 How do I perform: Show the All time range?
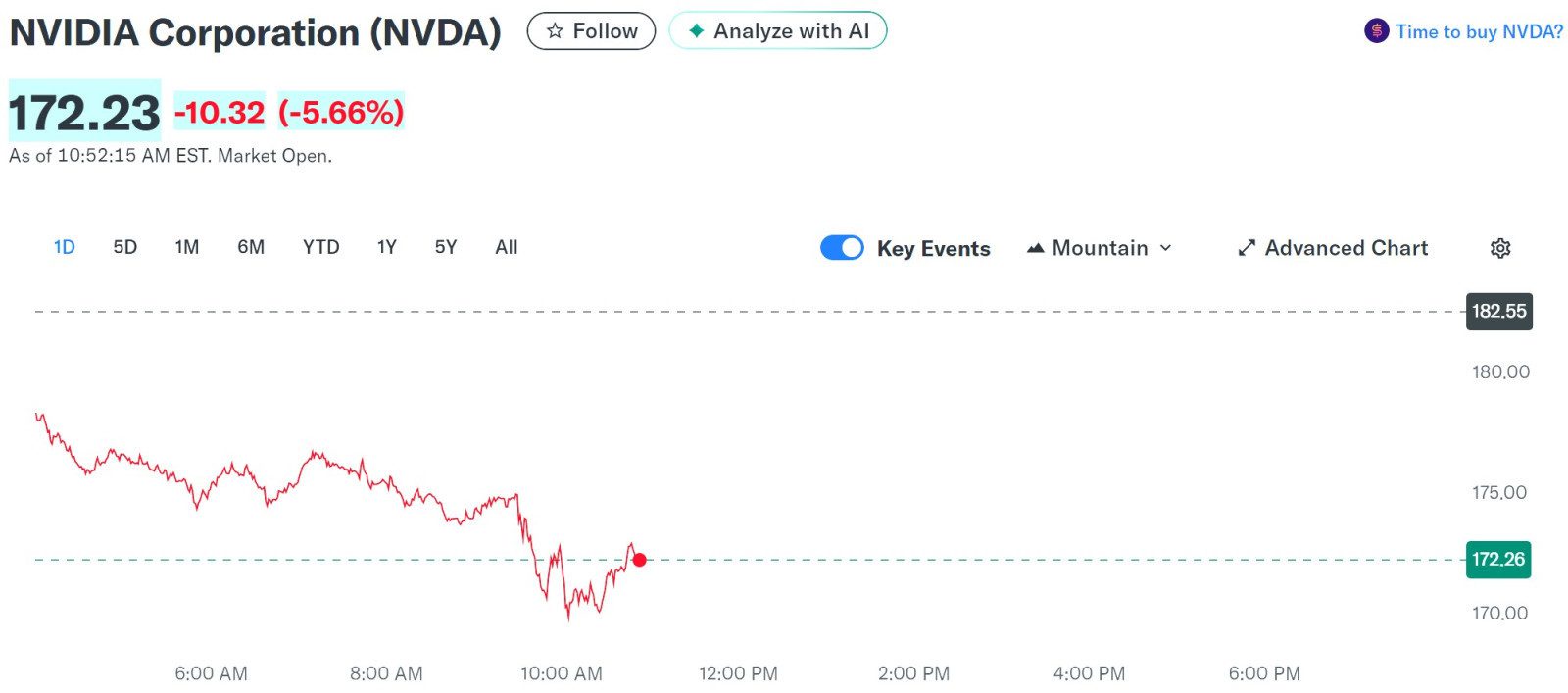click(506, 247)
